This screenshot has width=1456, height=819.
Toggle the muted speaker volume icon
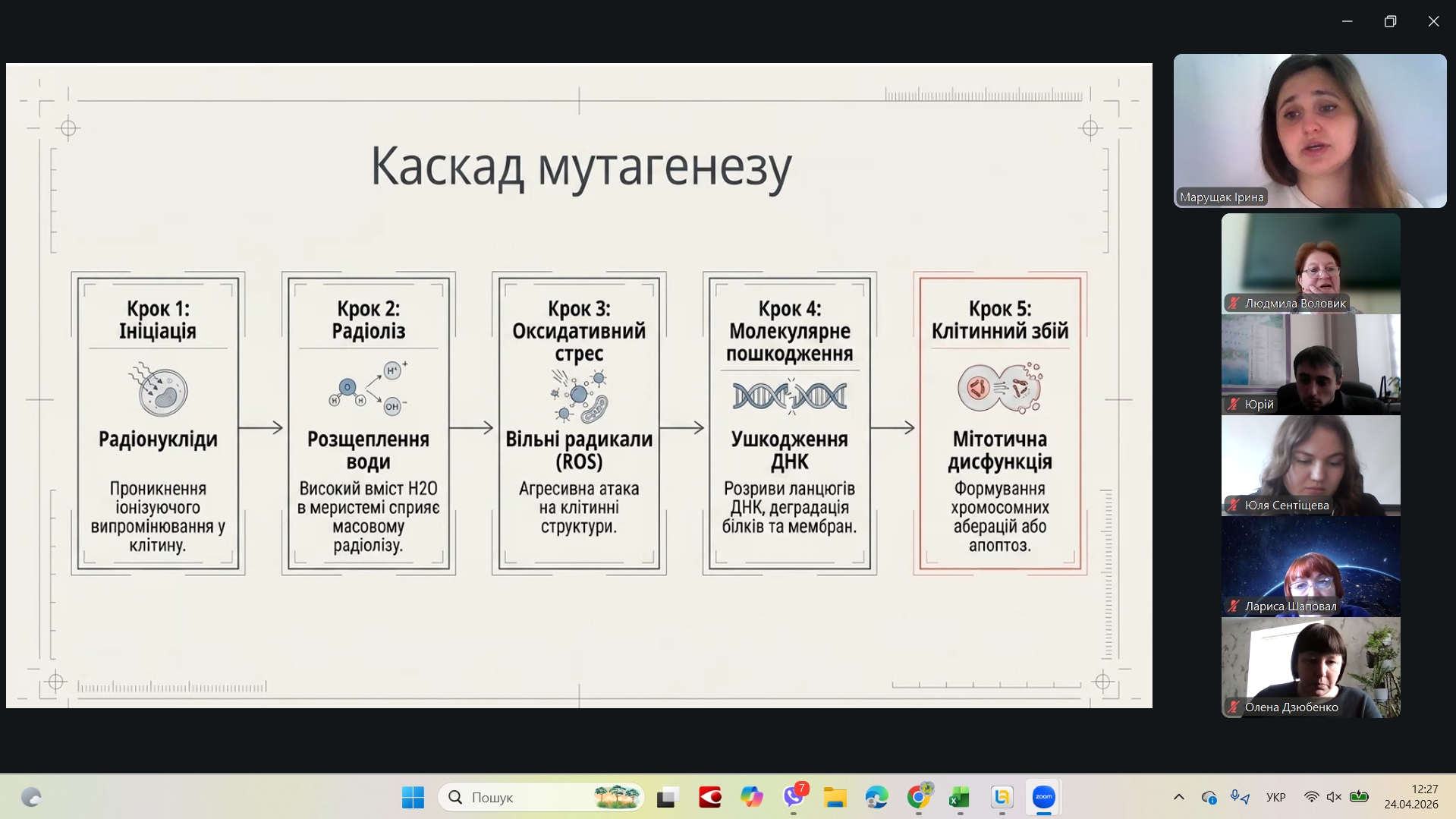(1334, 797)
